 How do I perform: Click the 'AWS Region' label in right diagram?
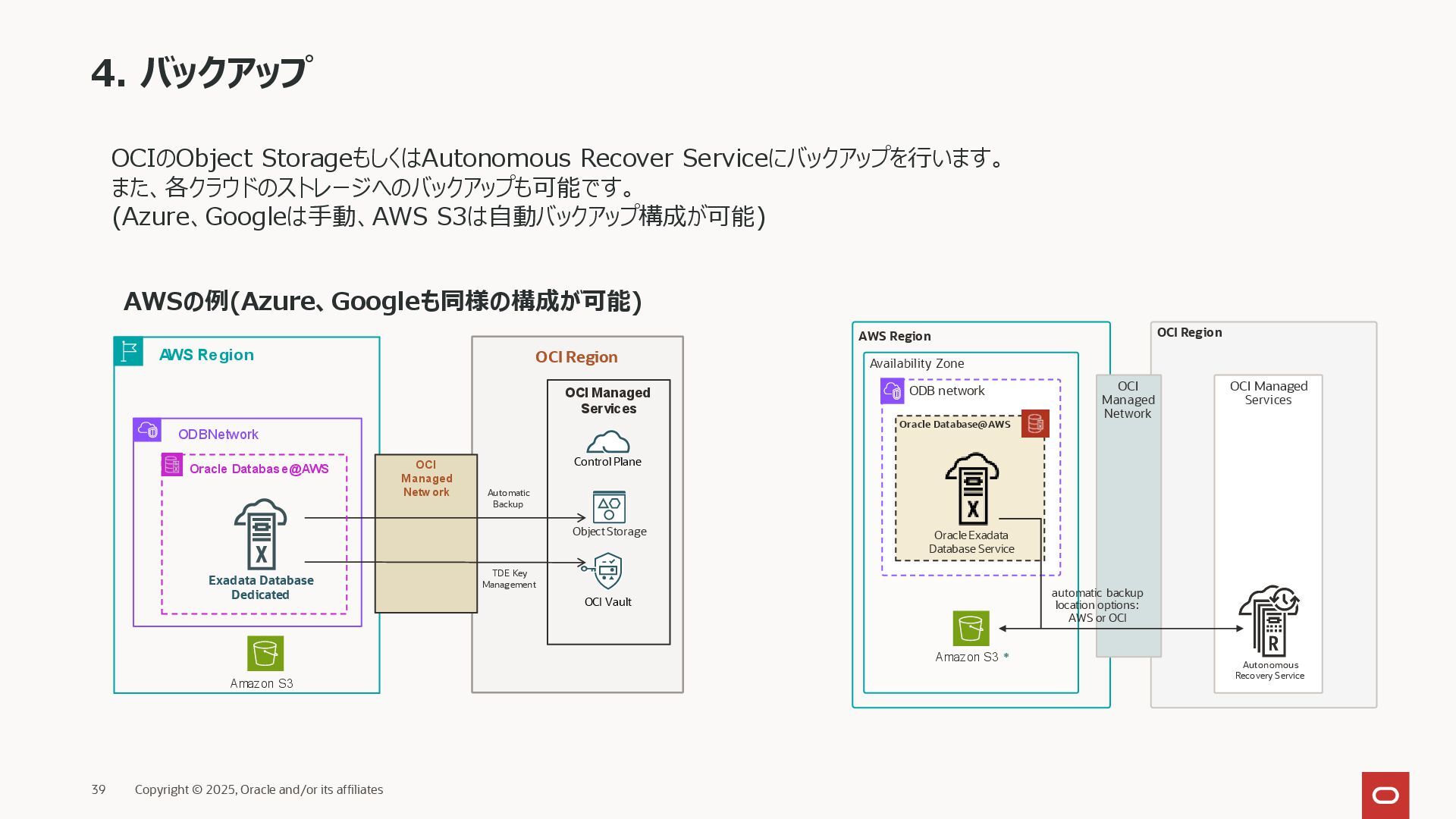(x=895, y=337)
